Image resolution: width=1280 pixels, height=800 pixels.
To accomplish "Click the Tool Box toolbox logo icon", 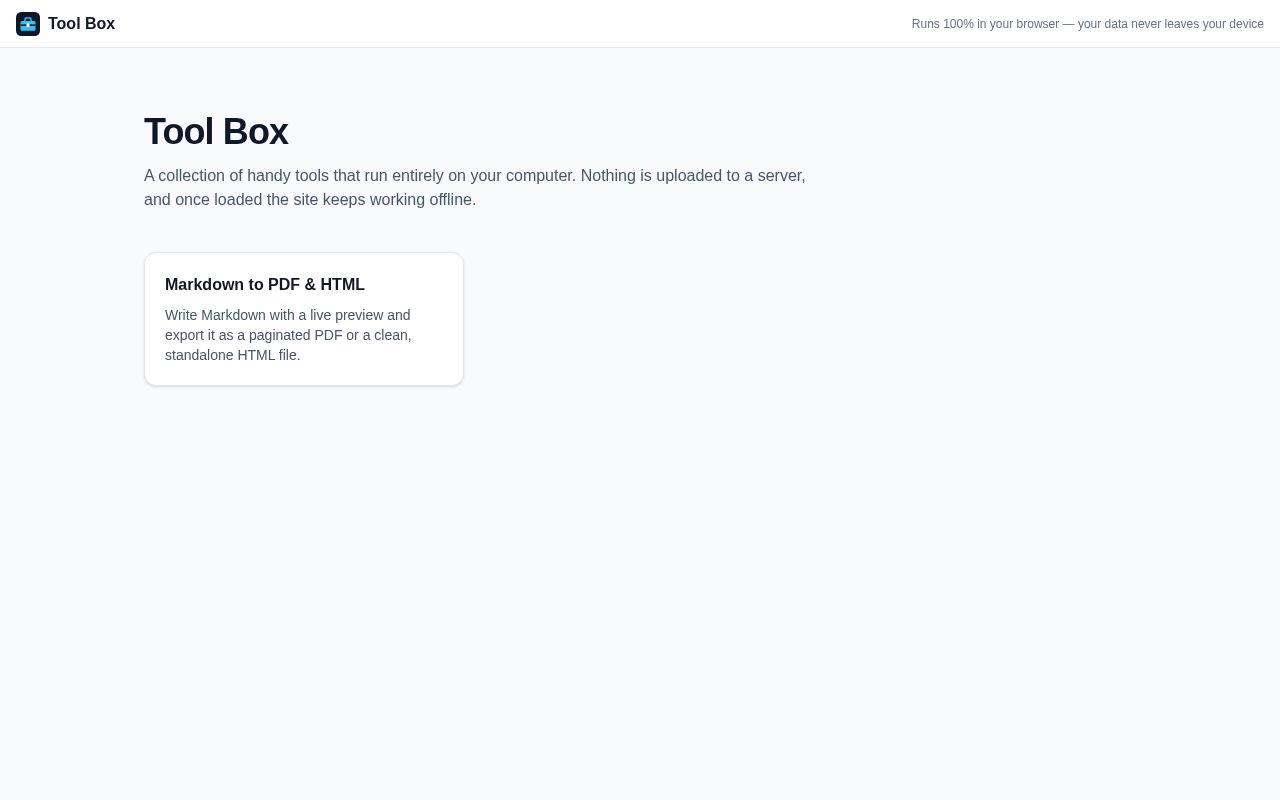I will point(28,24).
